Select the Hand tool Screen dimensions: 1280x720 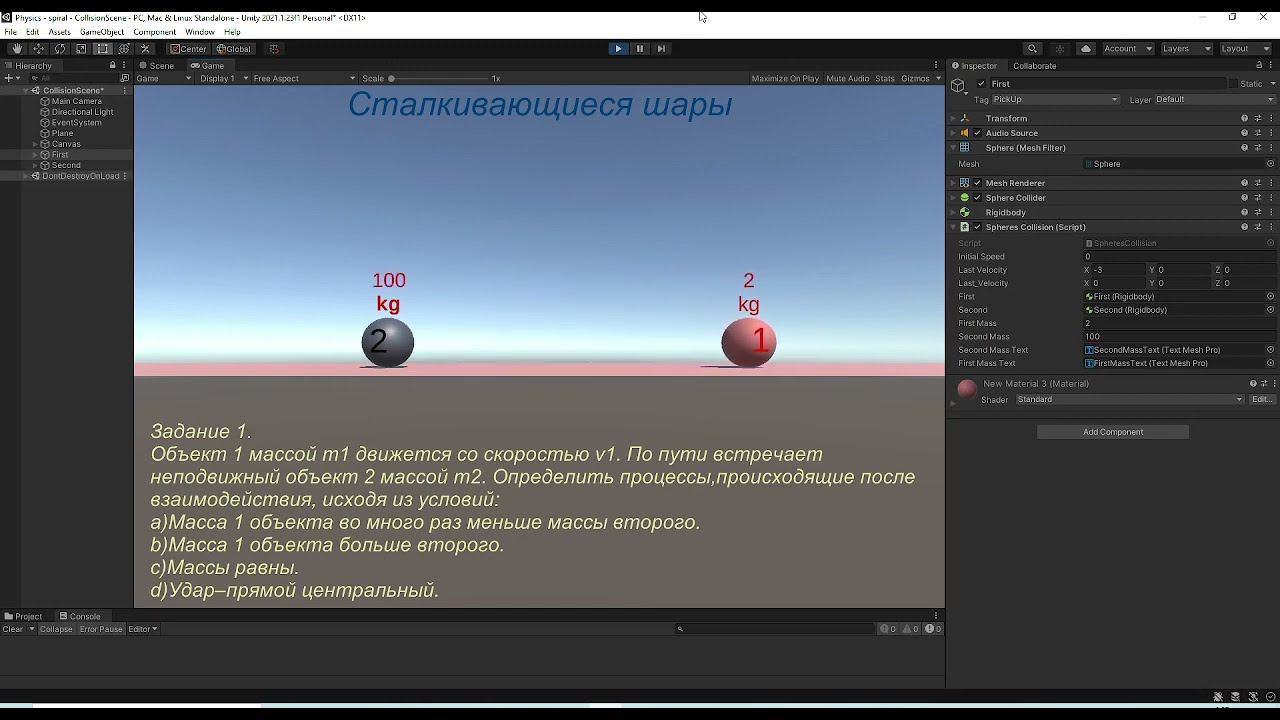click(x=17, y=48)
